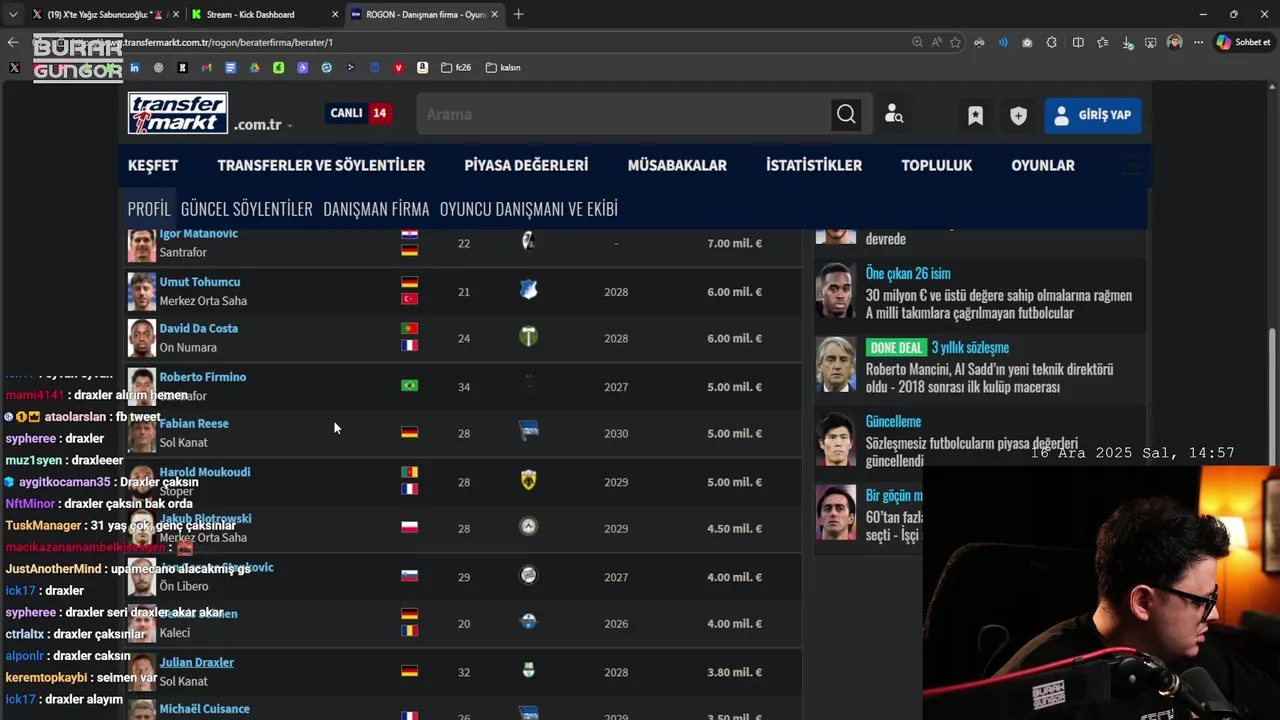Open the İSTATİSTİKLER menu

pos(814,165)
